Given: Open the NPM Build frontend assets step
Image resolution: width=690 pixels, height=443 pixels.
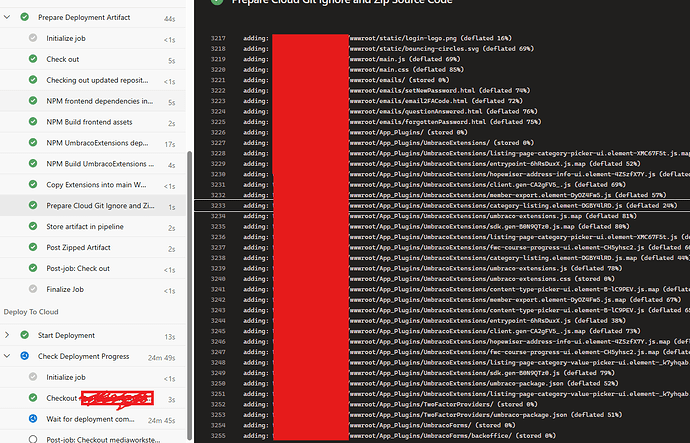Looking at the screenshot, I should tap(92, 122).
